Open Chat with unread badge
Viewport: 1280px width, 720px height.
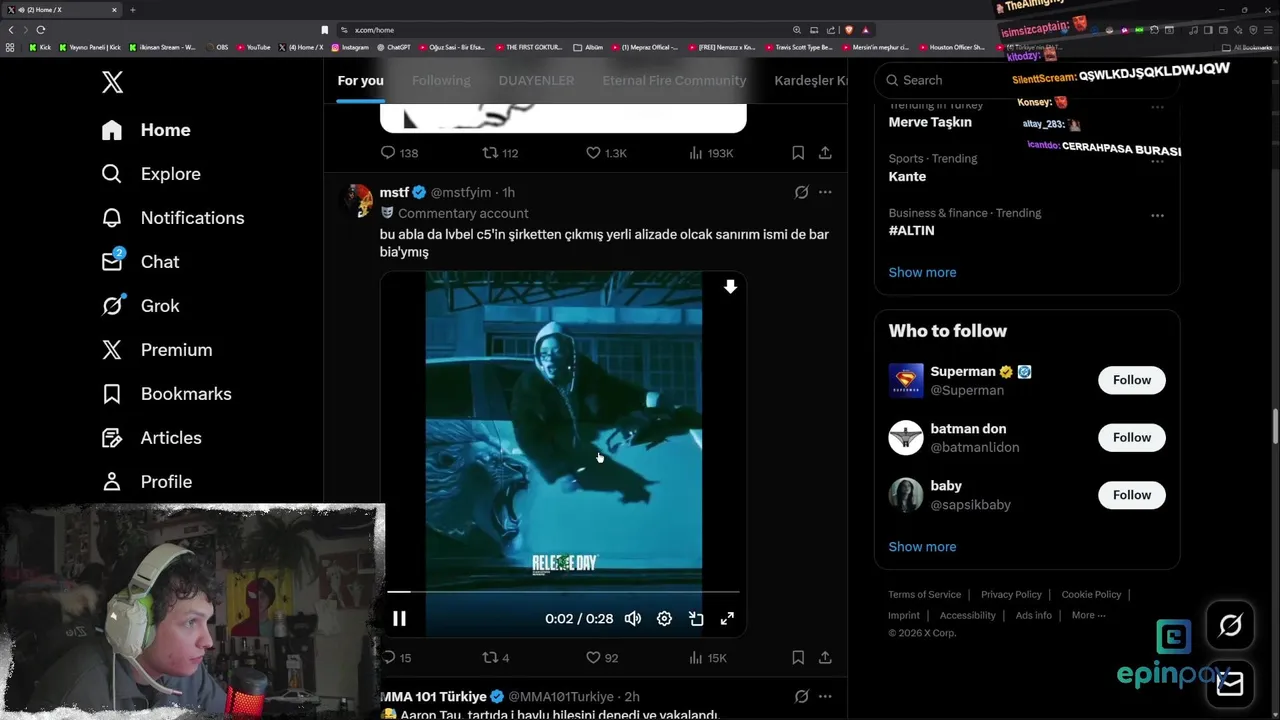pos(140,262)
